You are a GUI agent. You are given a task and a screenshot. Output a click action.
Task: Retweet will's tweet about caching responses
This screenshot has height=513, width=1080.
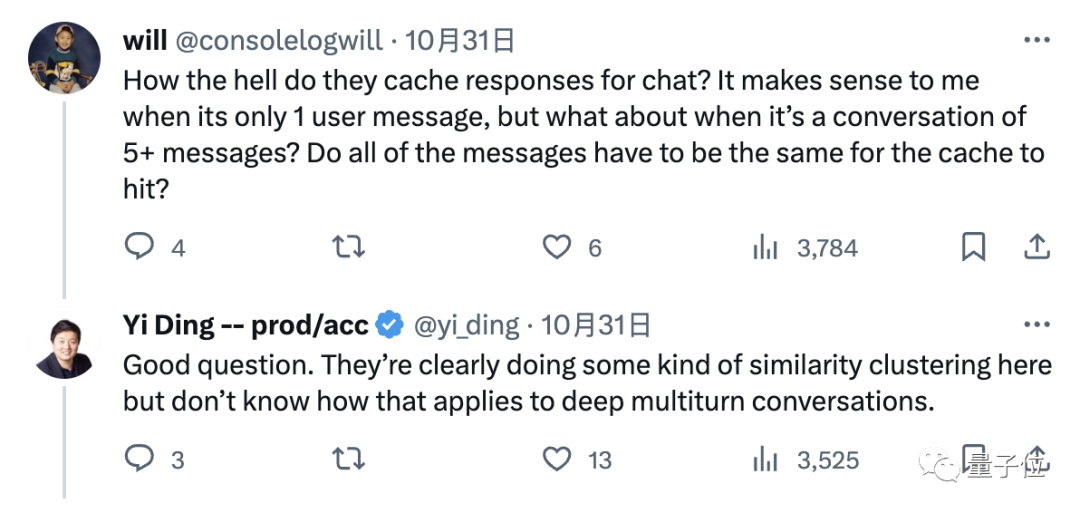[347, 247]
